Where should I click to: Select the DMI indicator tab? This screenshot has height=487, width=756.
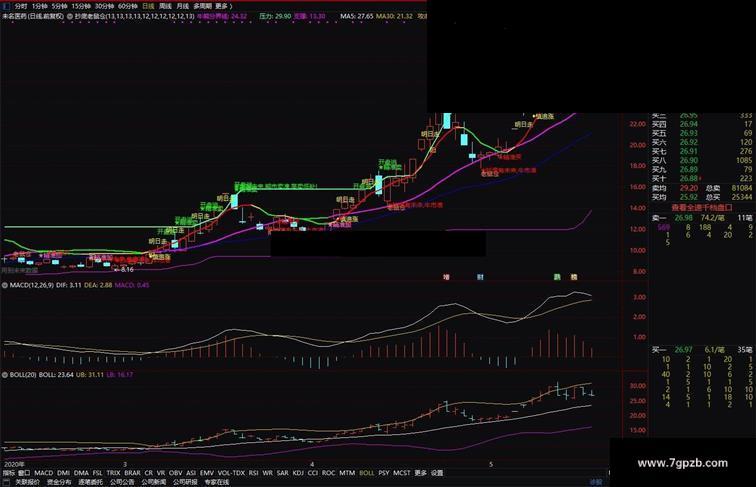point(63,473)
